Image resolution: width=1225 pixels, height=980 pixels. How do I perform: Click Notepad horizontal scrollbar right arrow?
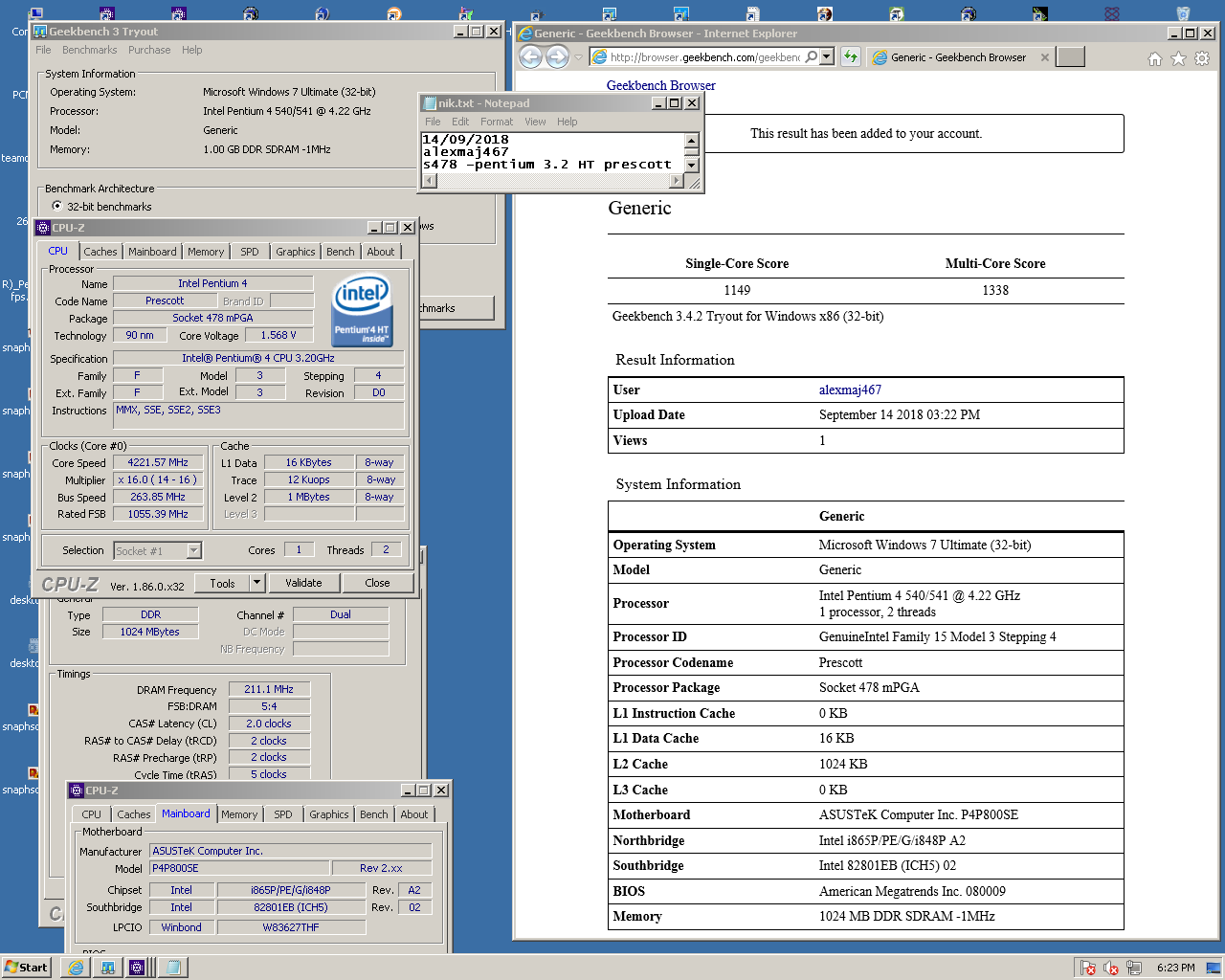[677, 180]
